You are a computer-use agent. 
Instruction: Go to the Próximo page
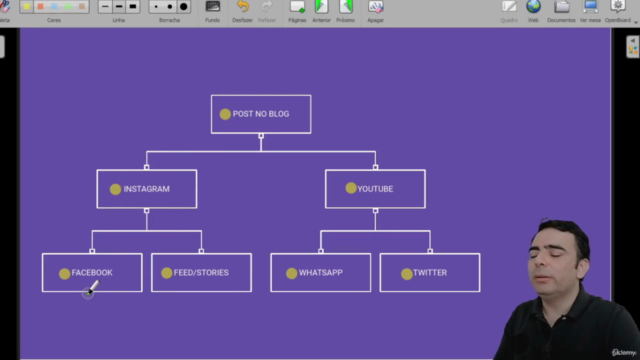tap(345, 11)
